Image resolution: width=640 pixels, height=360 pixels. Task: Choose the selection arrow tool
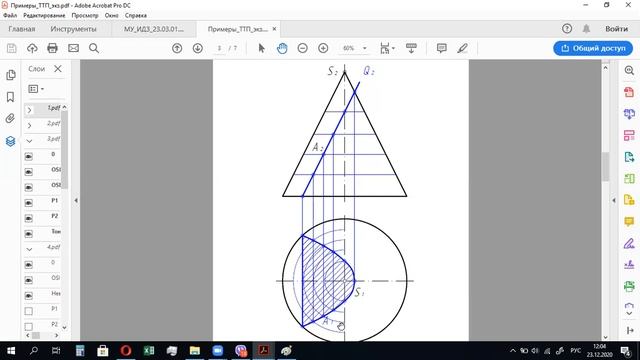[x=262, y=48]
